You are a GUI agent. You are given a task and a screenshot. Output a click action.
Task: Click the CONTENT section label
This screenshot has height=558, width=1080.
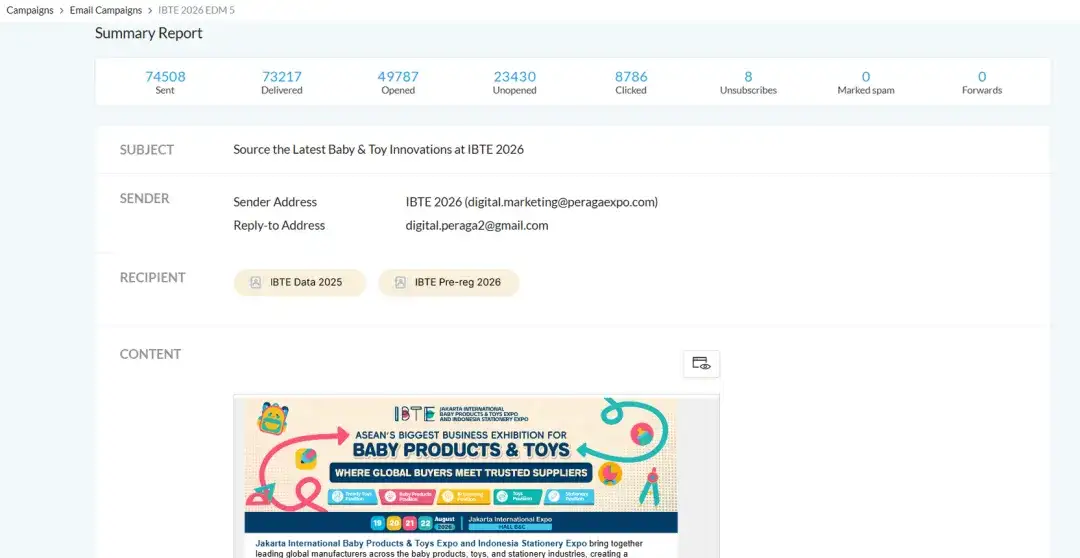point(150,354)
